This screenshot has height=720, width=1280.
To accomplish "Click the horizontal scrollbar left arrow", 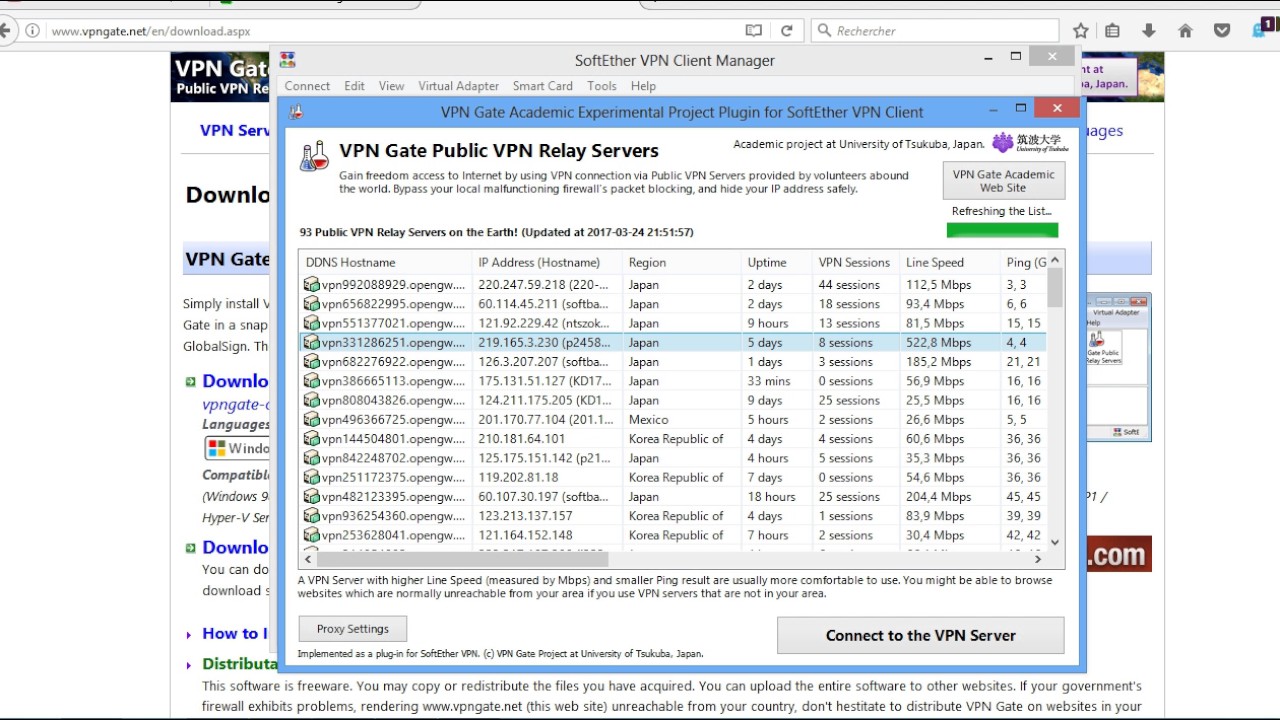I will 307,559.
